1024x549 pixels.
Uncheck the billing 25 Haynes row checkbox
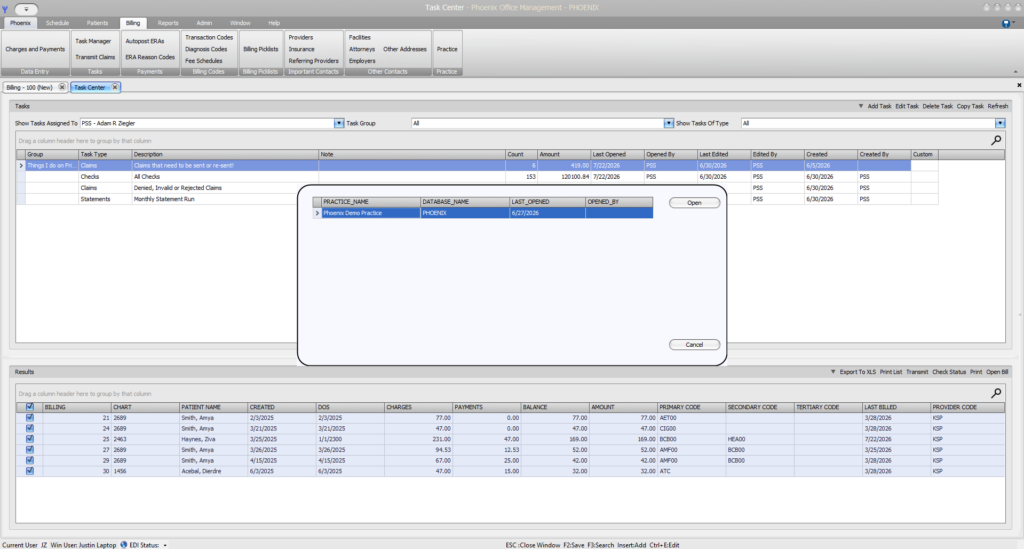coord(29,439)
